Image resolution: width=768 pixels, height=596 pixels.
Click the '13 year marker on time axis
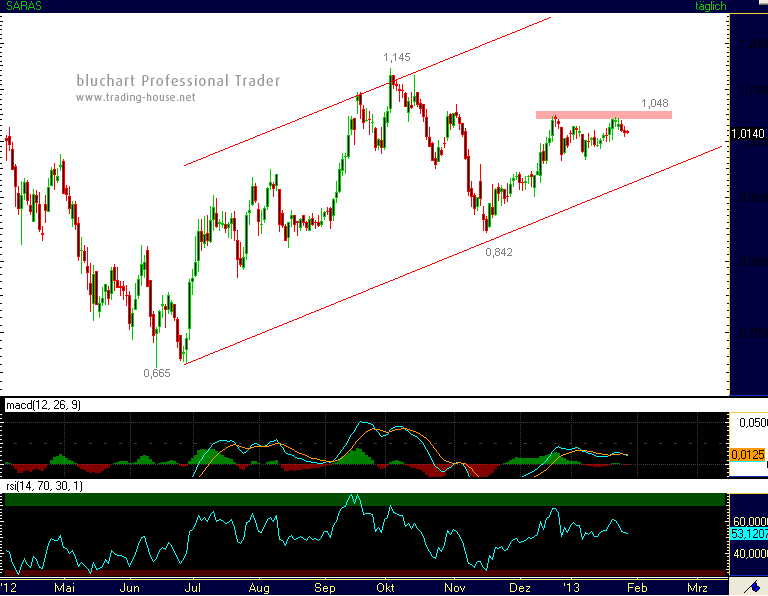coord(571,588)
